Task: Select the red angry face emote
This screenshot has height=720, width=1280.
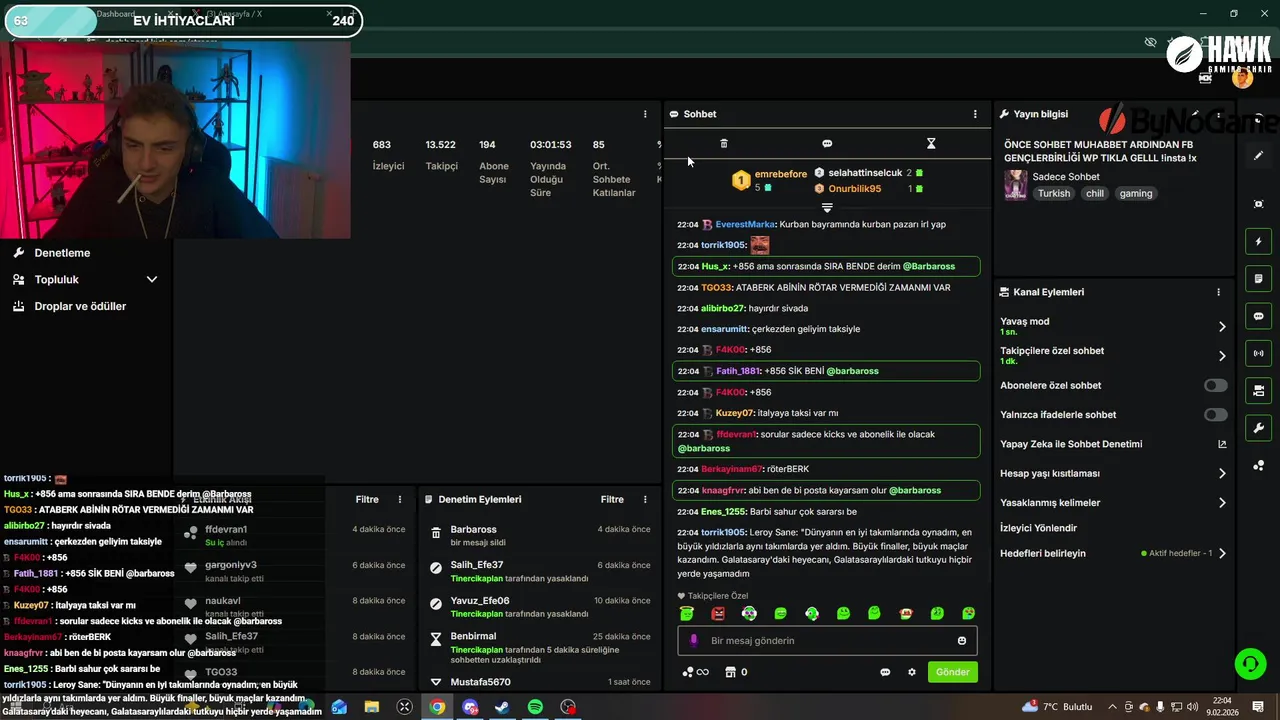Action: pos(718,613)
